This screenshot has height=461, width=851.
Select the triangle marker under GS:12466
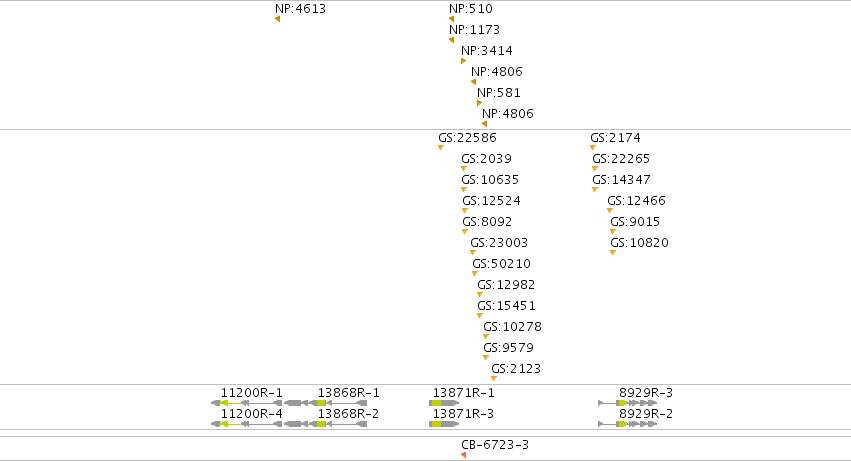point(610,211)
